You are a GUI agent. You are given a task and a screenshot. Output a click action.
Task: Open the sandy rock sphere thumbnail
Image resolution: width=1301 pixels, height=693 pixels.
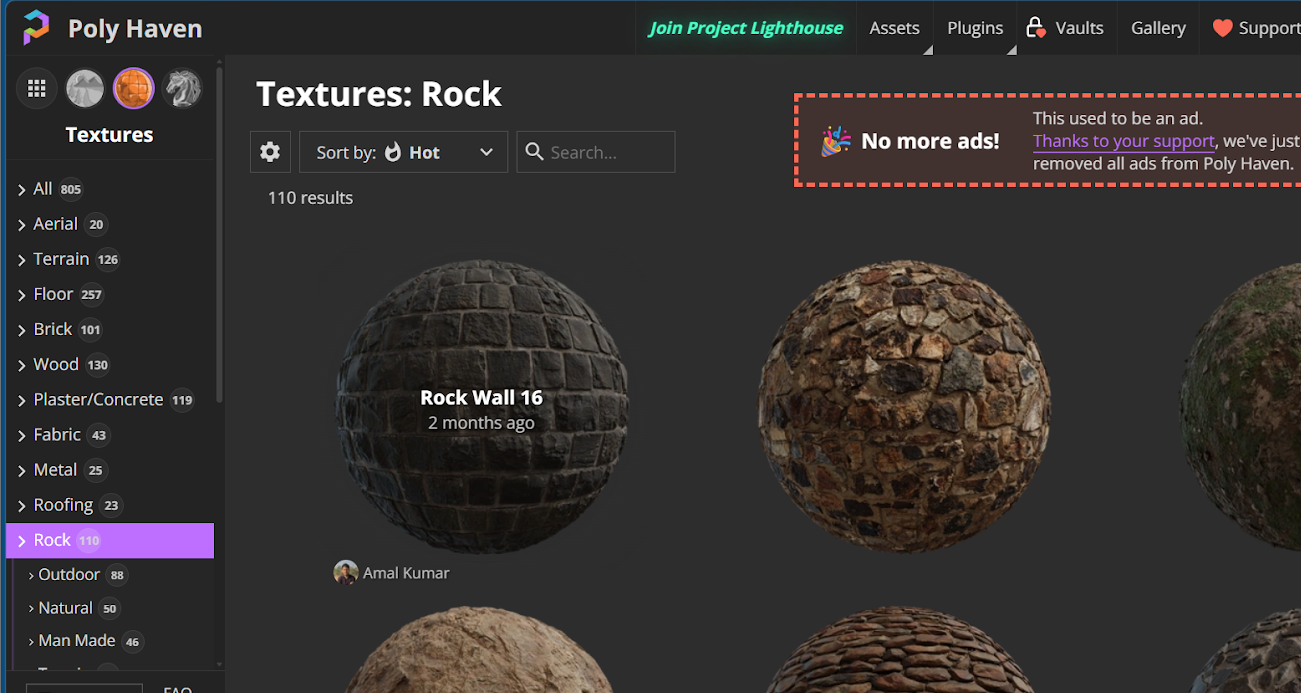click(481, 650)
